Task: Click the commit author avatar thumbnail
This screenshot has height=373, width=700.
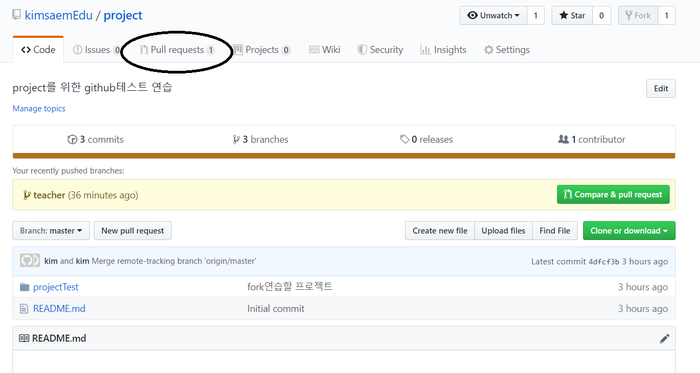Action: (30, 261)
